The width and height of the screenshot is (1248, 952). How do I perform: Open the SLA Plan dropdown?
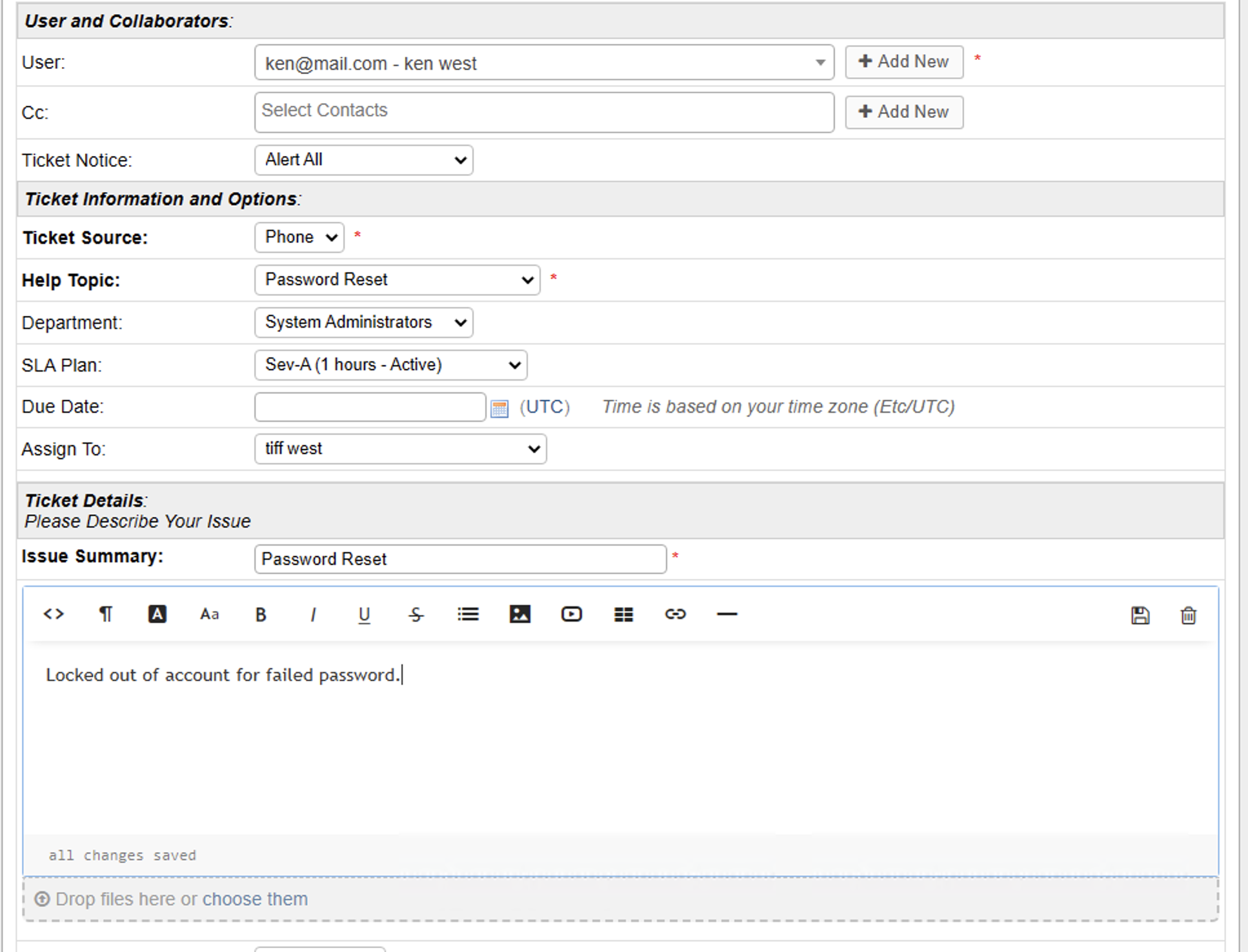(390, 365)
